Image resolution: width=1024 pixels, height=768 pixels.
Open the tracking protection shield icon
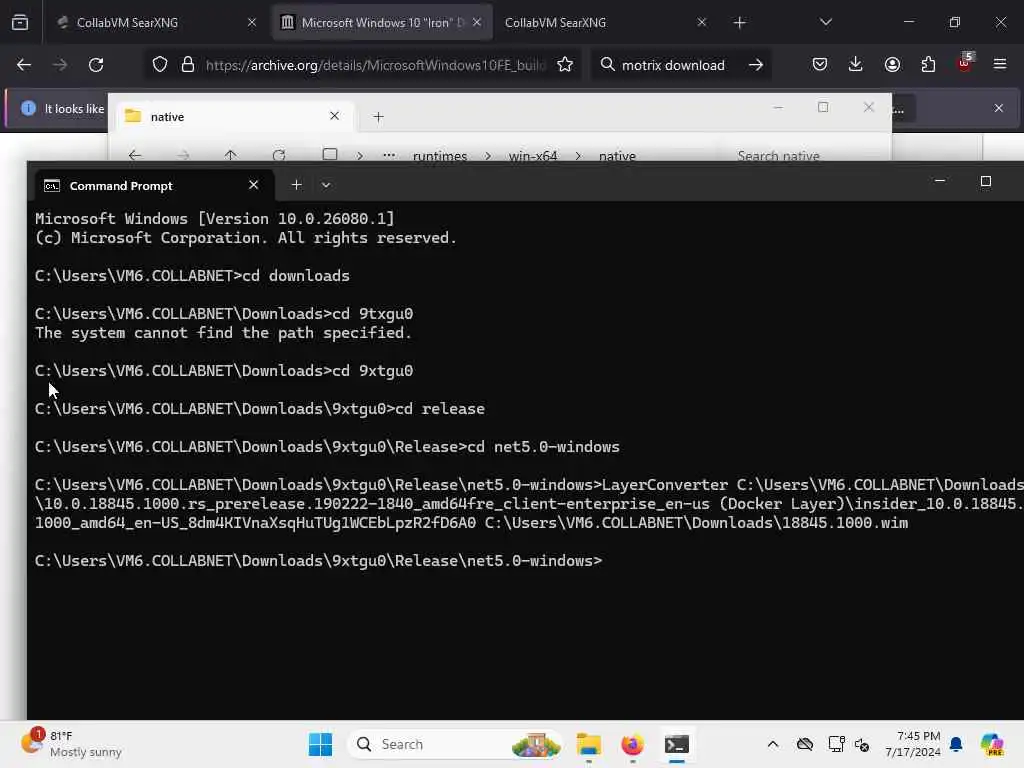pos(160,65)
